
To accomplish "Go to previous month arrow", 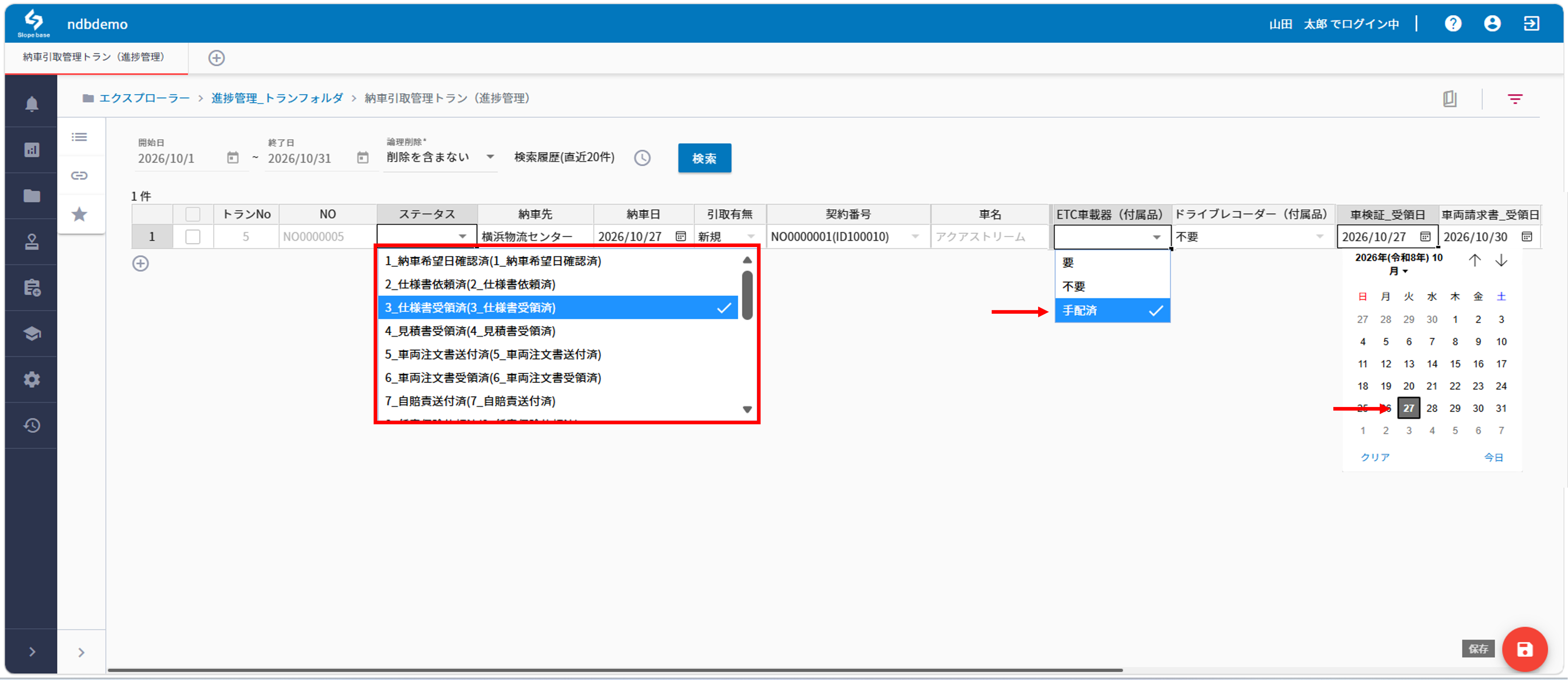I will [1474, 260].
